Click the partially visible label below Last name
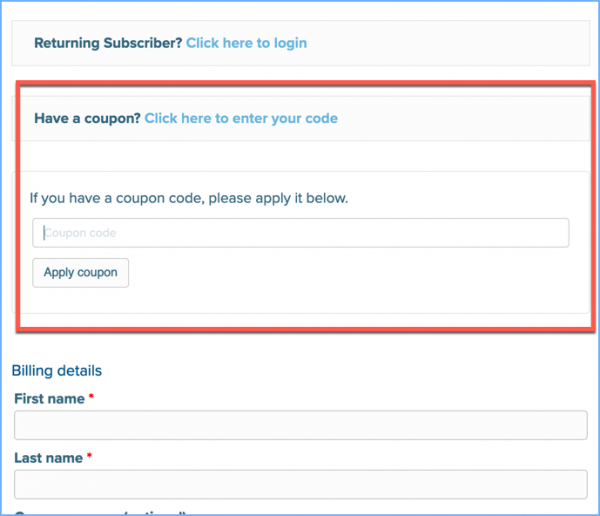The image size is (600, 516). pos(100,512)
